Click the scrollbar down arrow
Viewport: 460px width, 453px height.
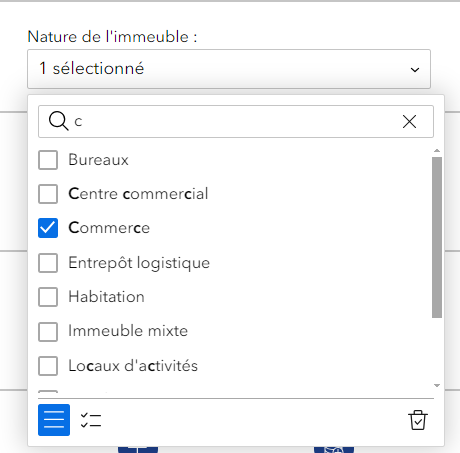point(437,385)
